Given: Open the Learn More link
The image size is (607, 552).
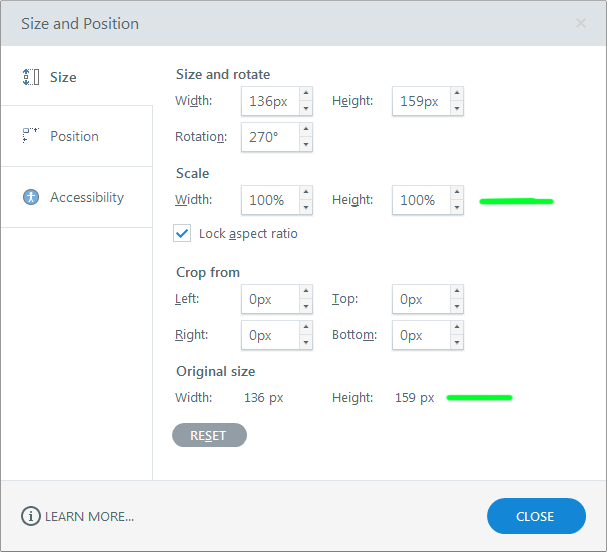Looking at the screenshot, I should tap(89, 516).
